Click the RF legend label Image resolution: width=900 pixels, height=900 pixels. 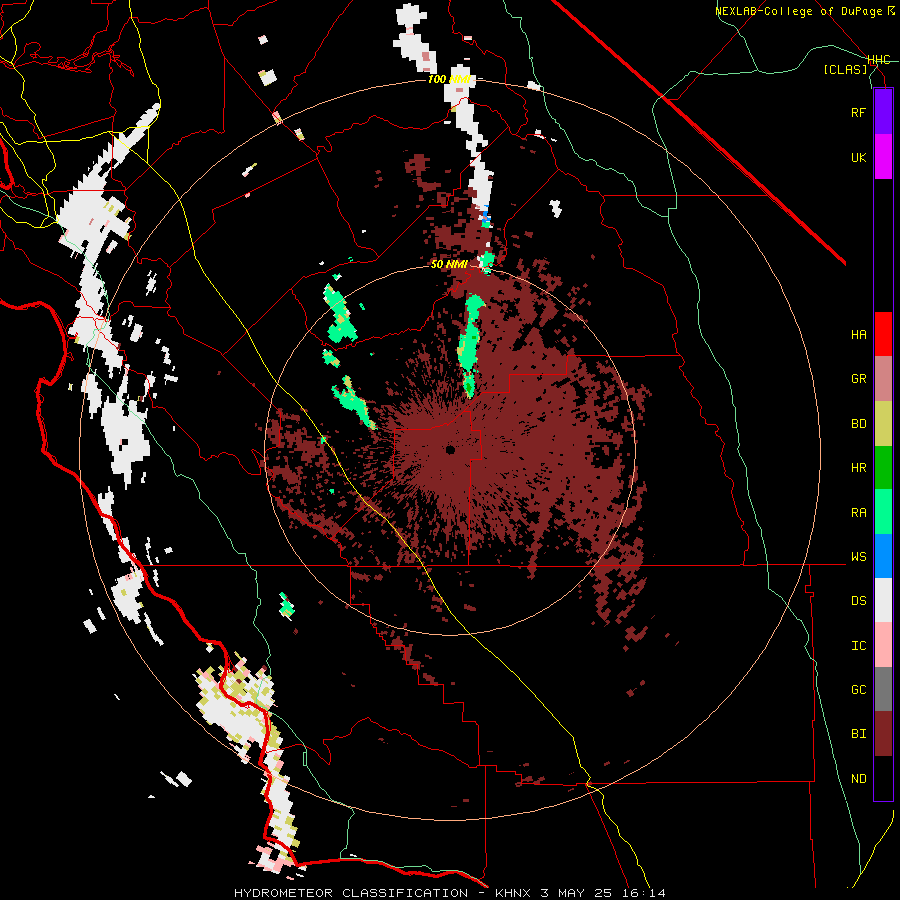click(858, 112)
